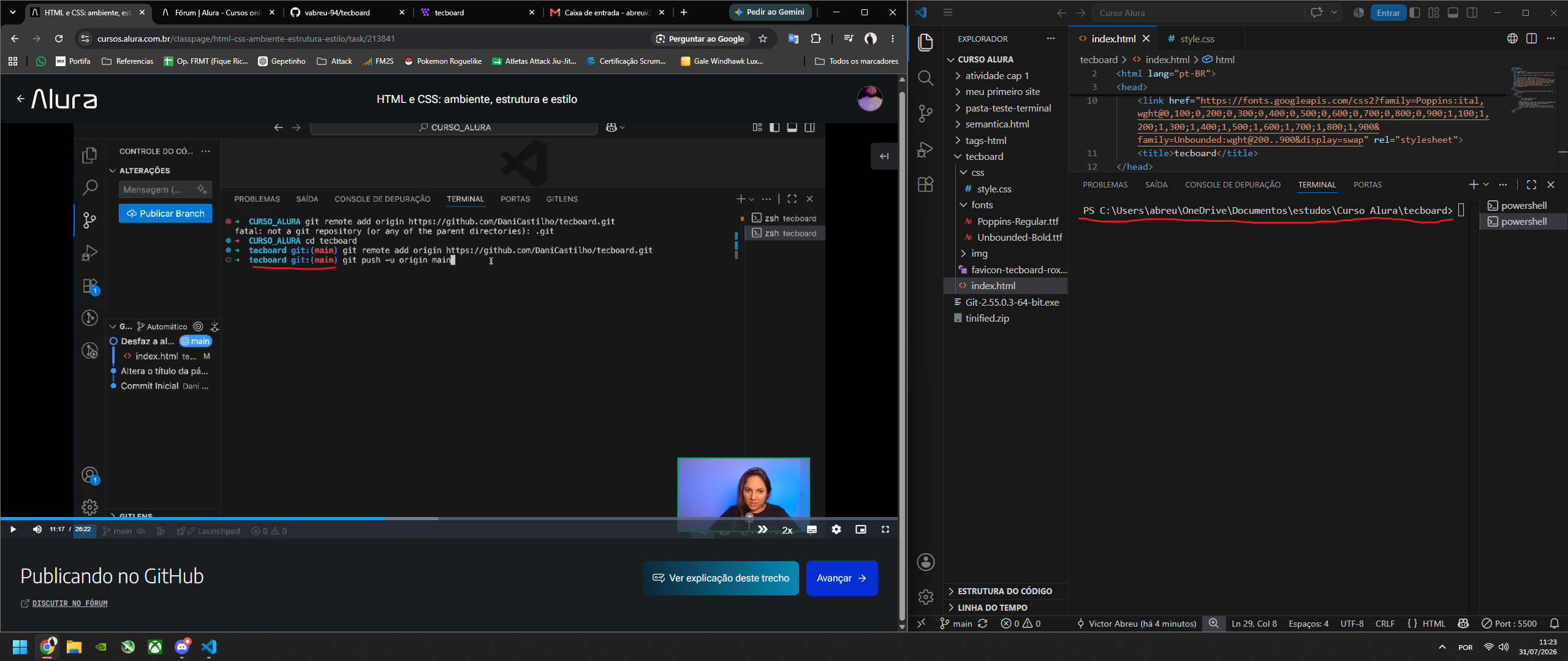This screenshot has width=1568, height=661.
Task: Expand the 'tags-html' folder
Action: [x=1006, y=140]
